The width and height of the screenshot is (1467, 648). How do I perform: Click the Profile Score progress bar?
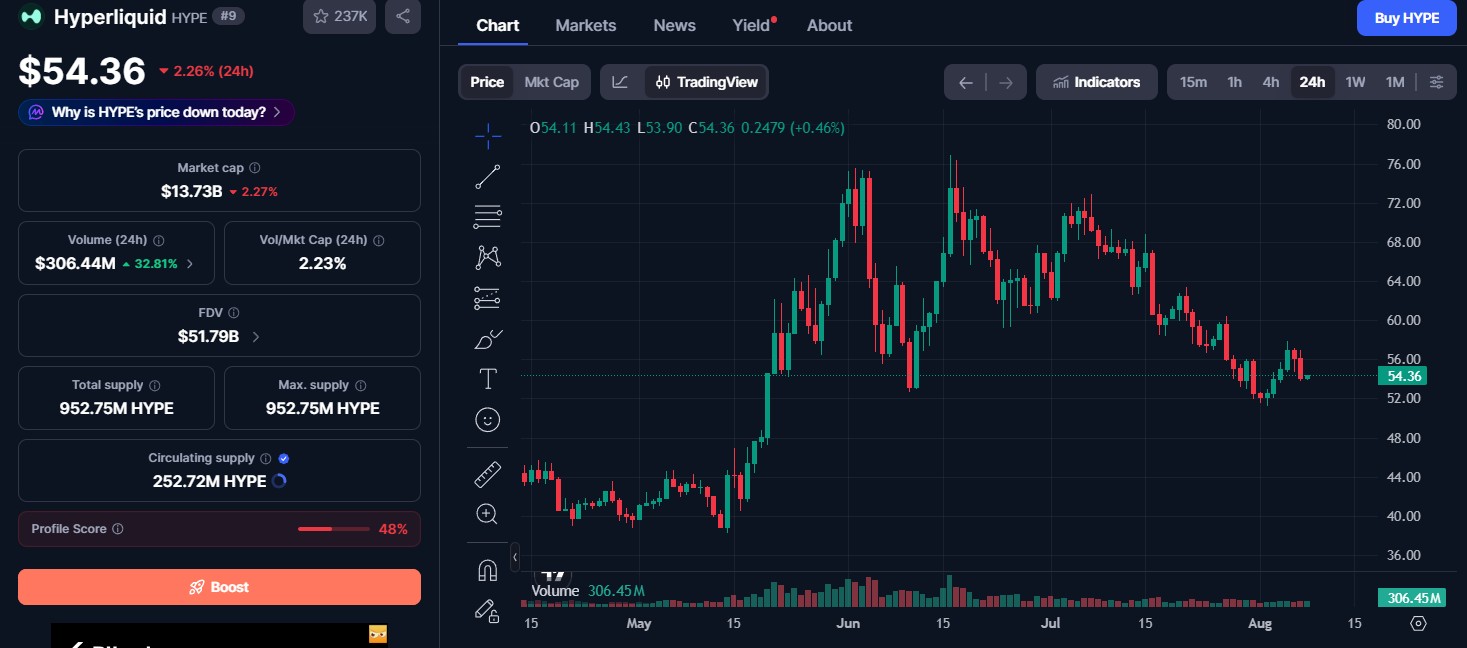(x=334, y=529)
